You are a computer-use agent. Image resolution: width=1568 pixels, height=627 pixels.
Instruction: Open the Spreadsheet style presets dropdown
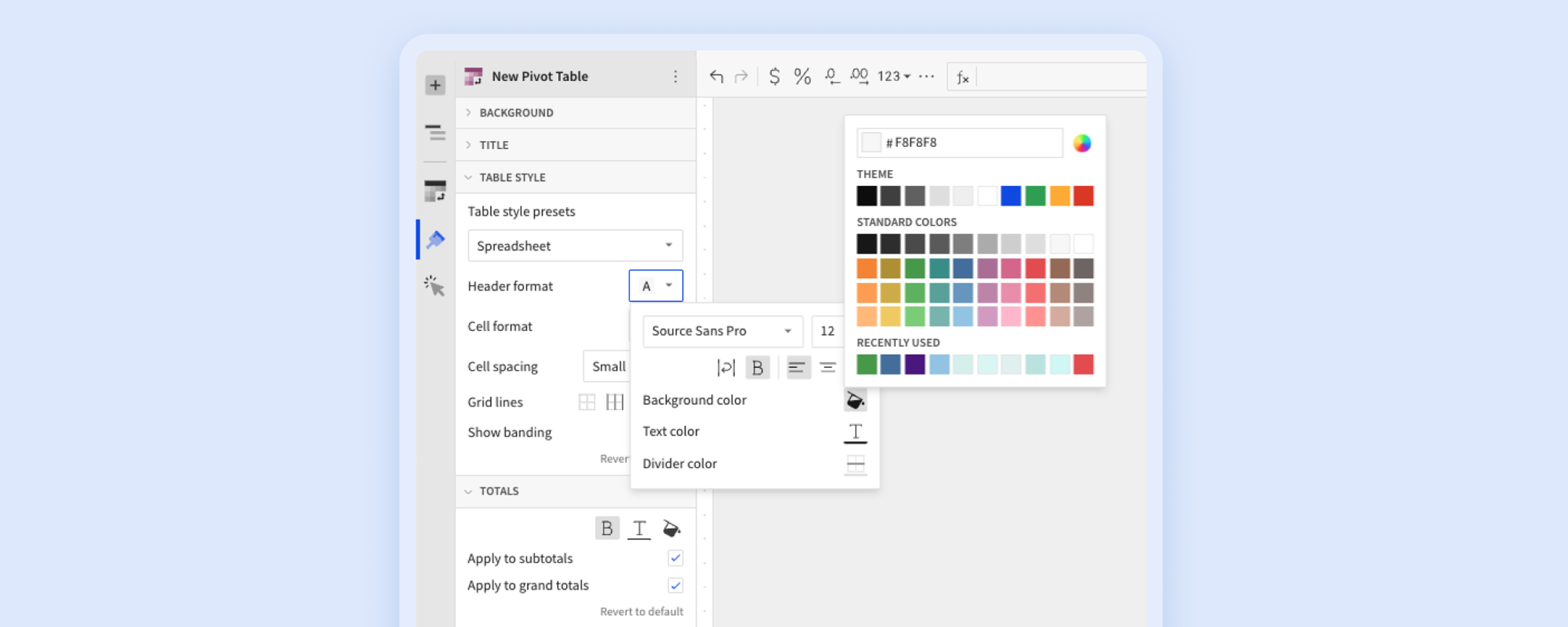point(575,246)
